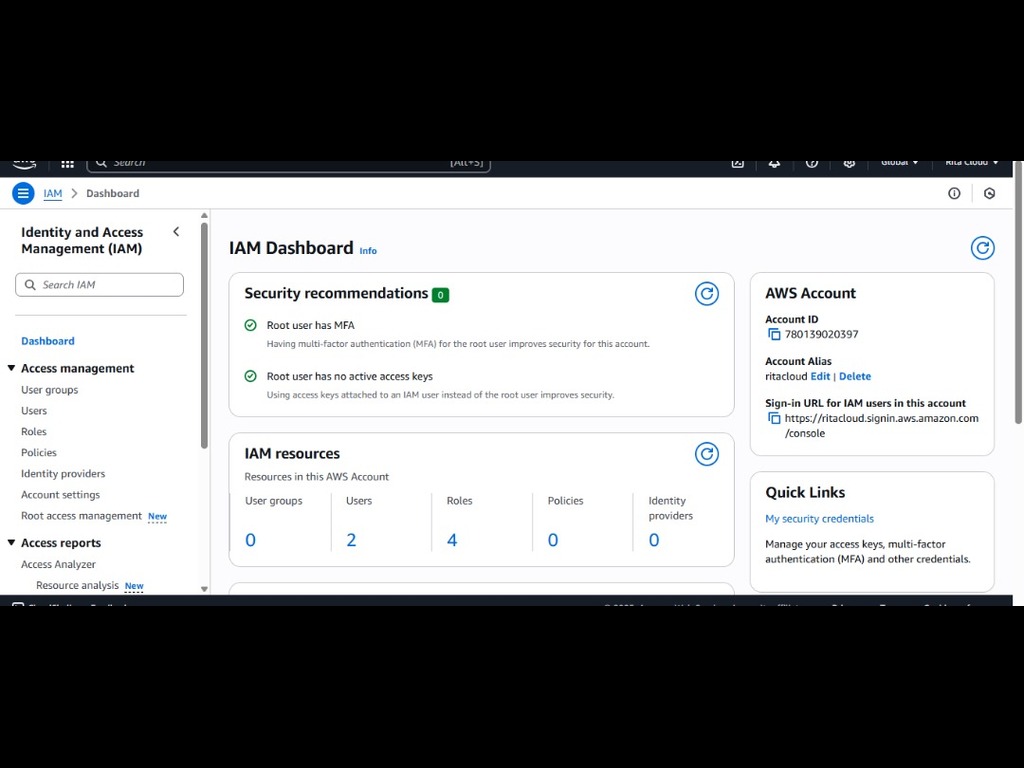
Task: Focus the Search IAM field
Action: [99, 285]
